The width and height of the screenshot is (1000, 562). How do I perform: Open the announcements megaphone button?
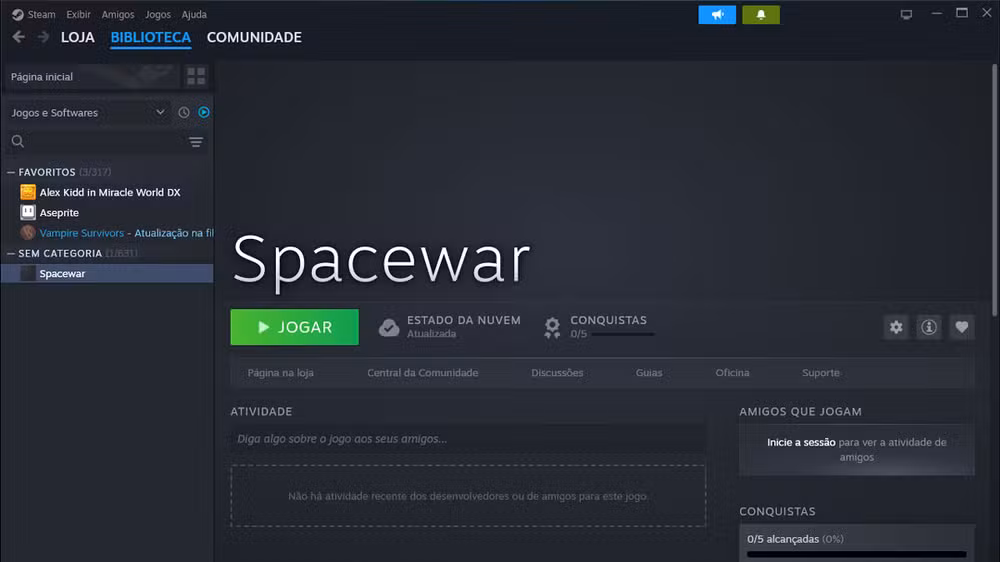(x=717, y=15)
